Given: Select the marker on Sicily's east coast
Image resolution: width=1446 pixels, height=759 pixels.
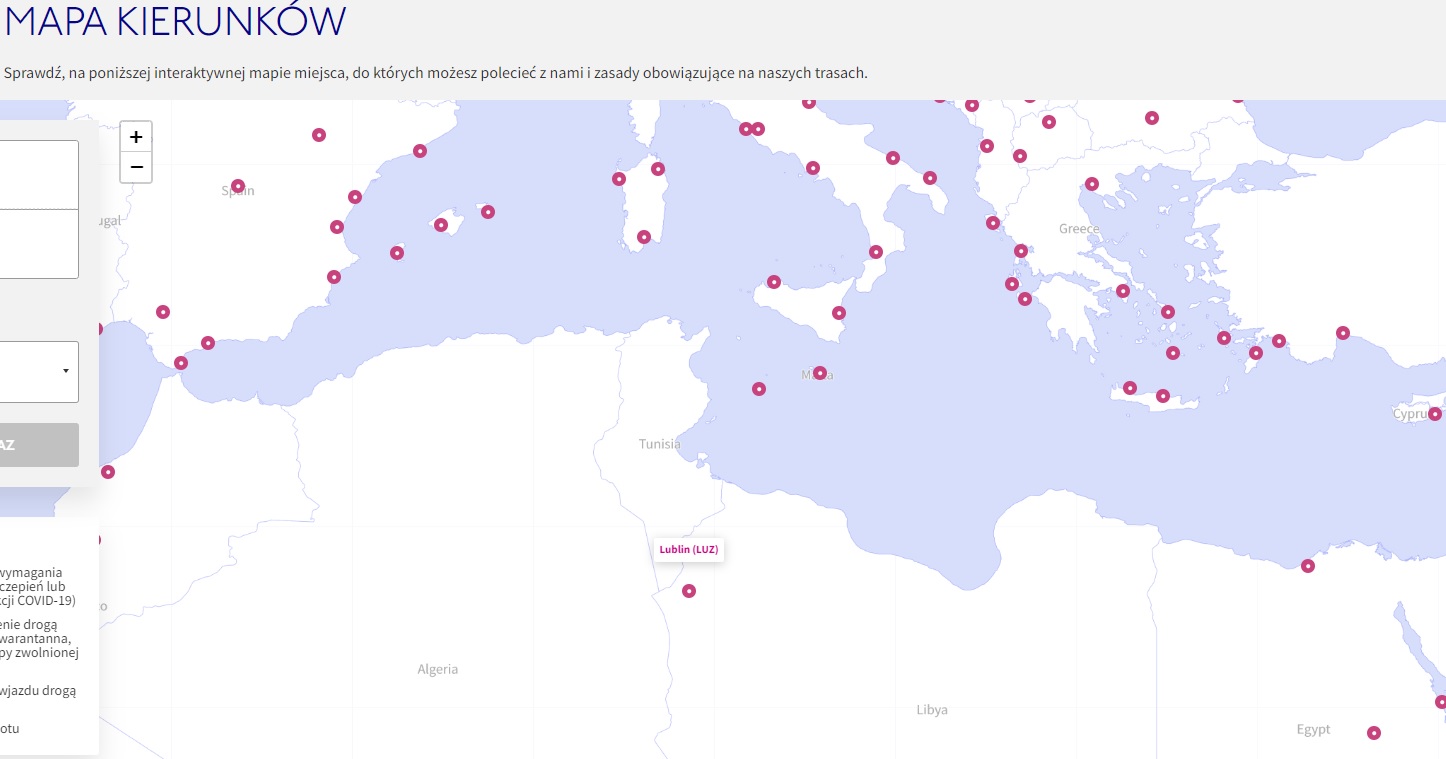Looking at the screenshot, I should [x=839, y=313].
